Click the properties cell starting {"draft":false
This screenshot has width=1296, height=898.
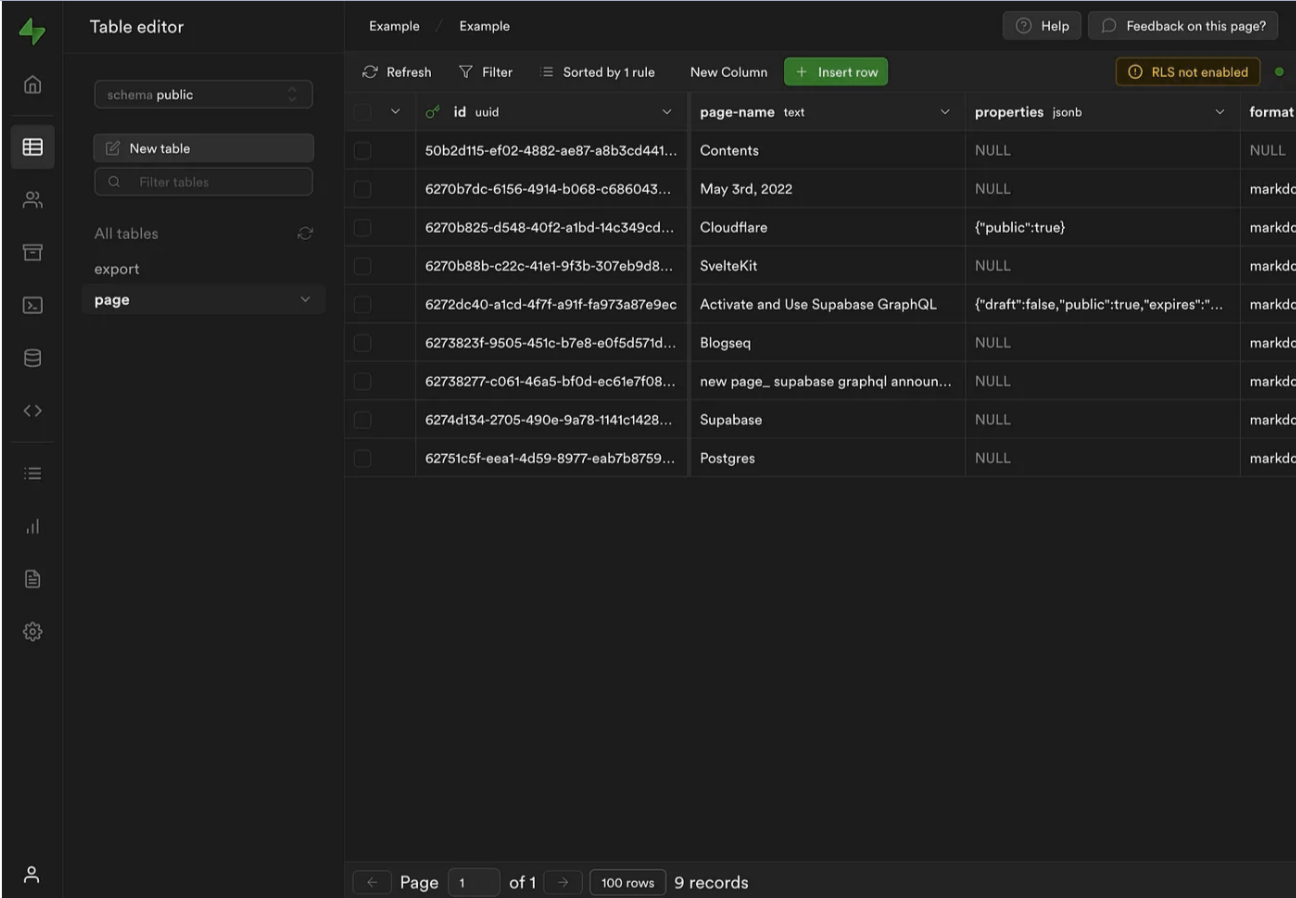coord(1102,305)
